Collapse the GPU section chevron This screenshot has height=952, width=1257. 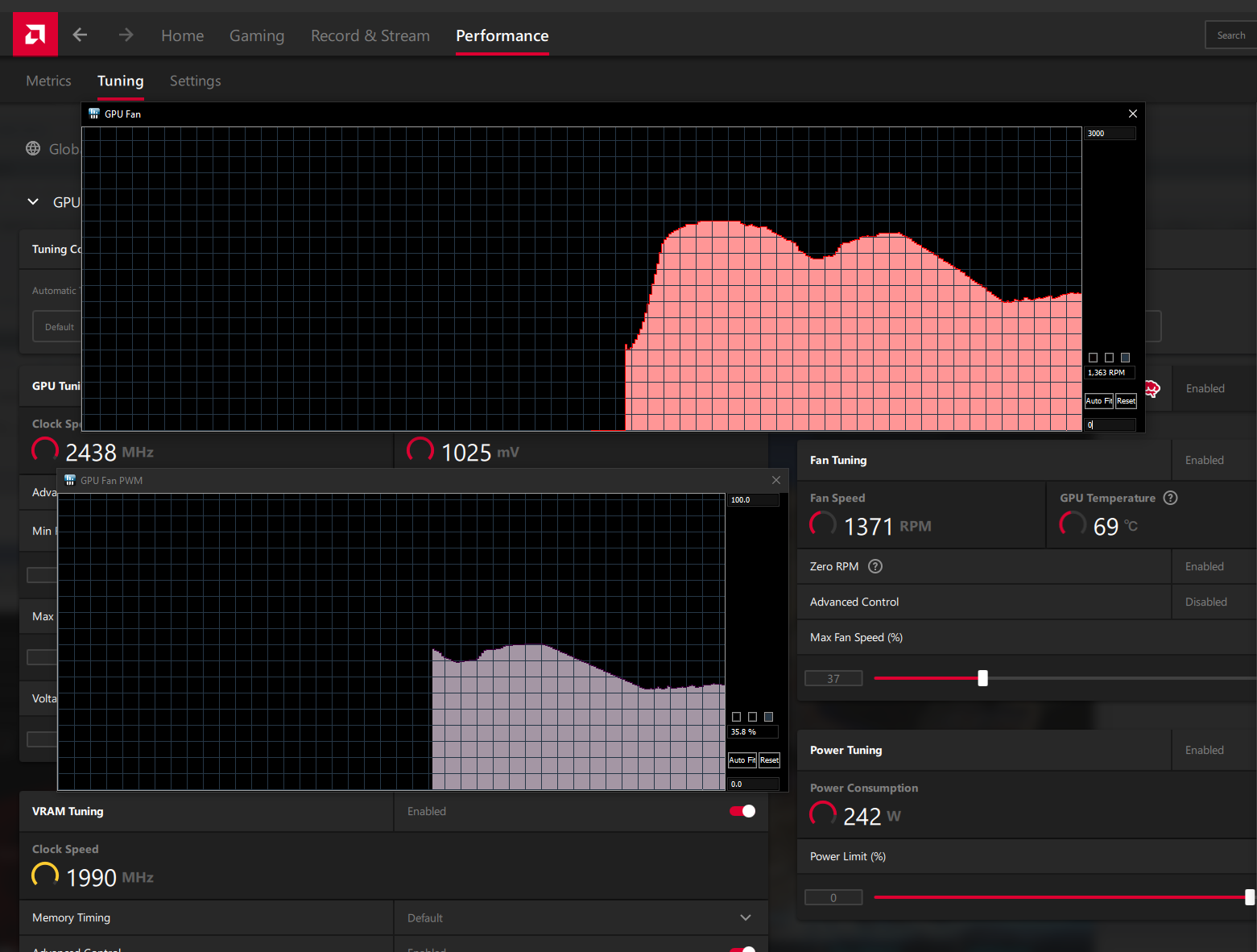point(33,201)
